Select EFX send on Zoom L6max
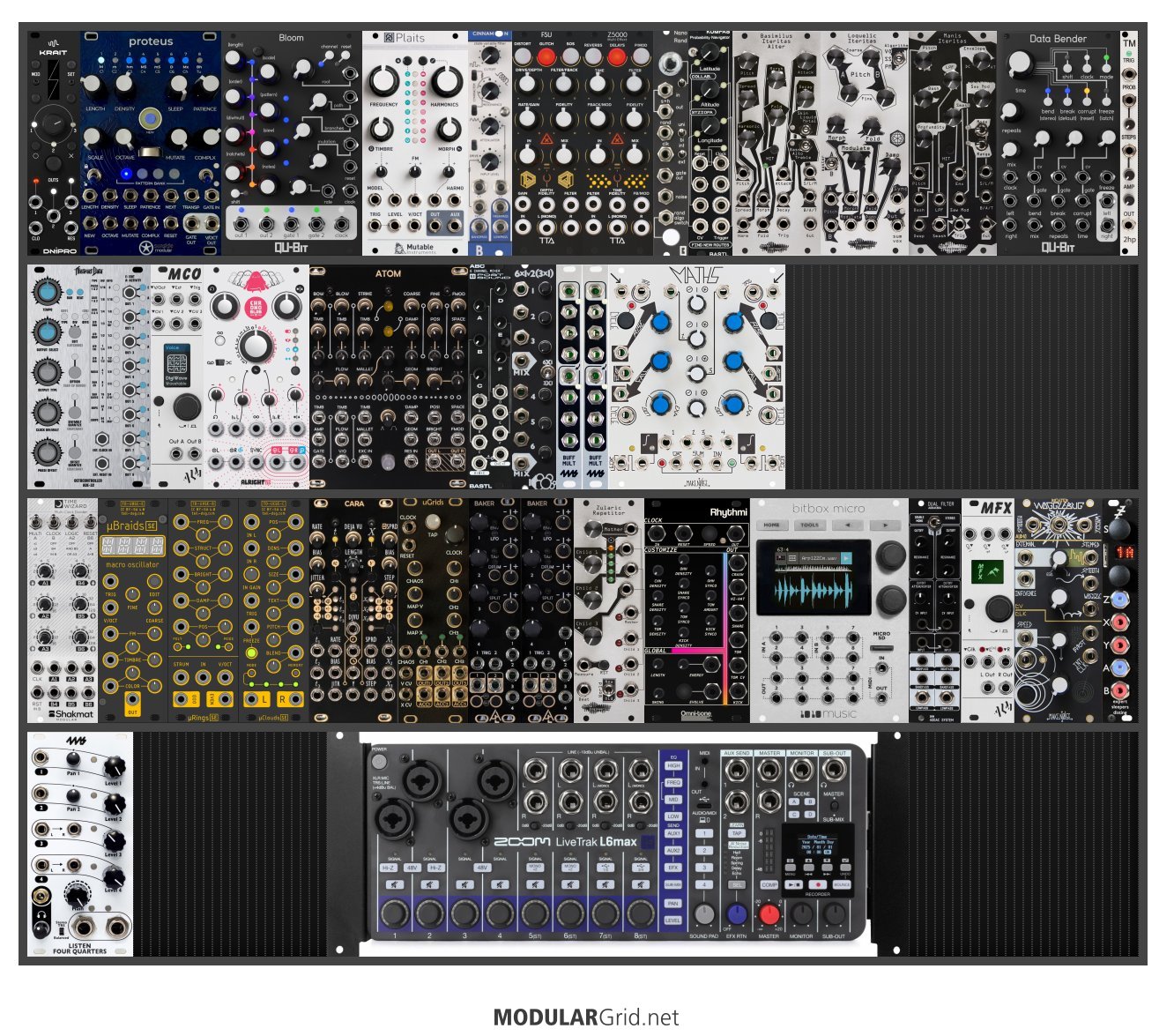Image resolution: width=1174 pixels, height=1036 pixels. (x=673, y=868)
